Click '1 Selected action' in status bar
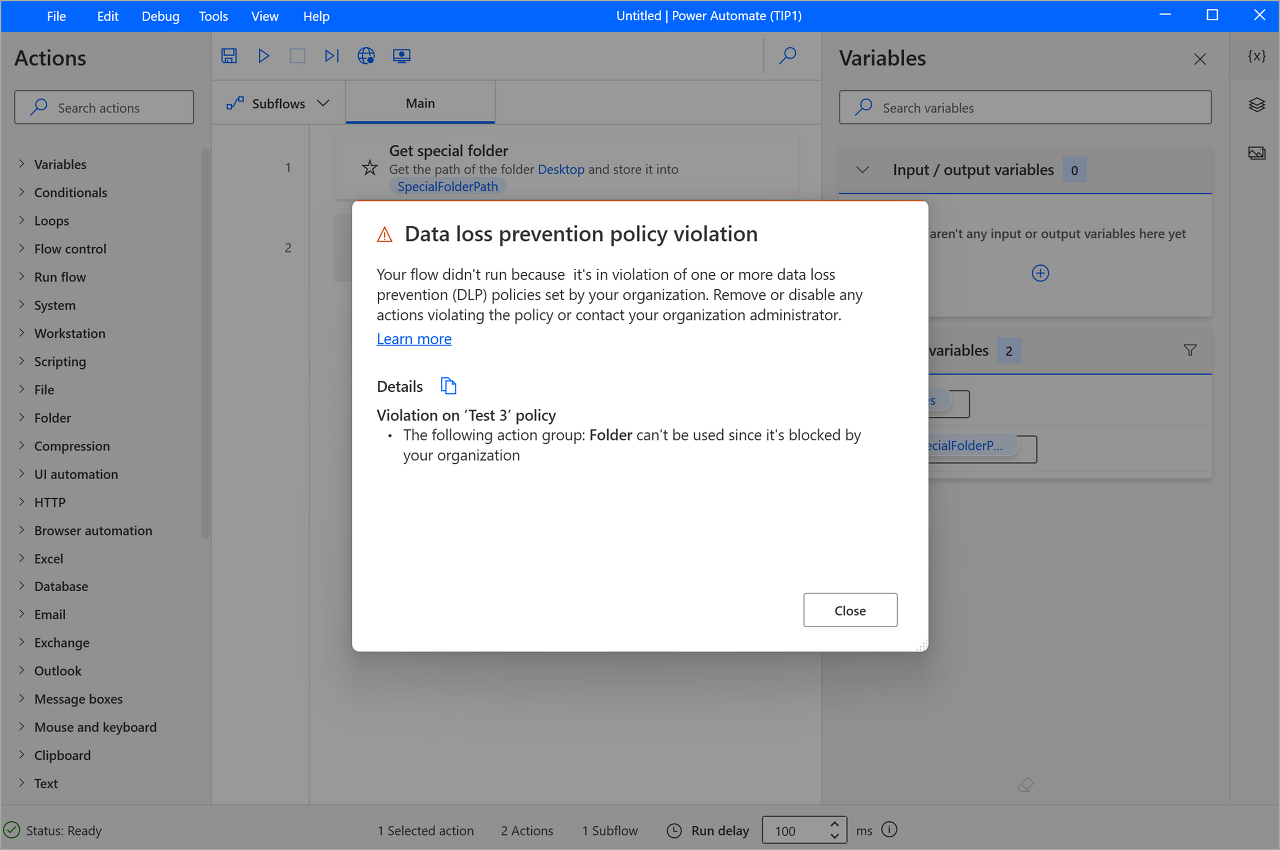The height and width of the screenshot is (850, 1280). (x=426, y=830)
